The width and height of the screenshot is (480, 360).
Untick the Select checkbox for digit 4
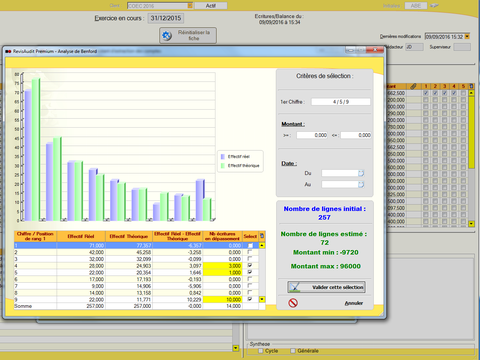click(250, 266)
